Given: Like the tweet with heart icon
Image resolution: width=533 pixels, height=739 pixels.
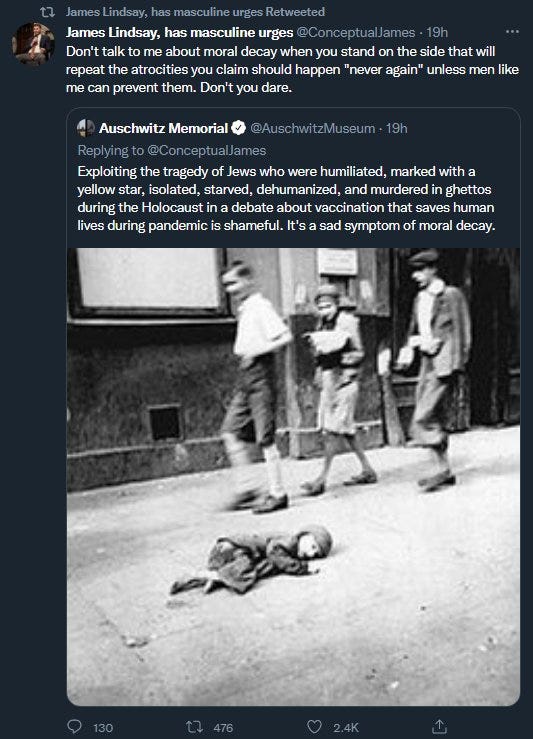Looking at the screenshot, I should (314, 727).
